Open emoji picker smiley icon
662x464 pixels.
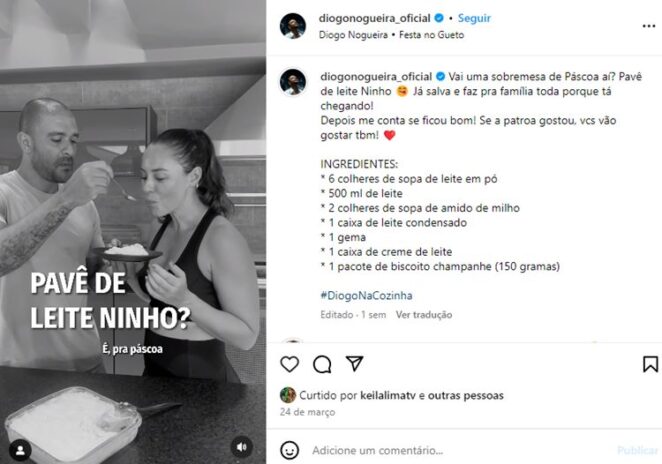click(289, 450)
